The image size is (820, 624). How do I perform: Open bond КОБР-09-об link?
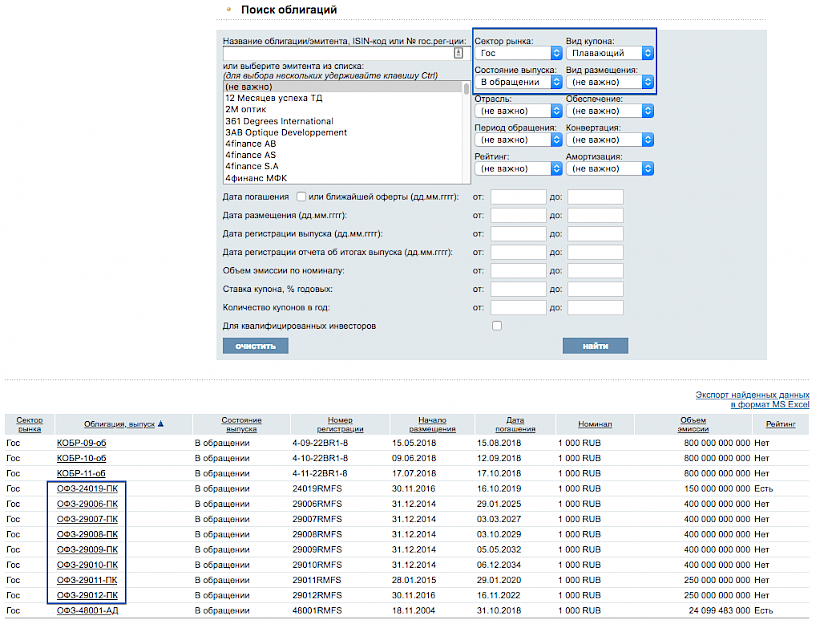pyautogui.click(x=82, y=443)
